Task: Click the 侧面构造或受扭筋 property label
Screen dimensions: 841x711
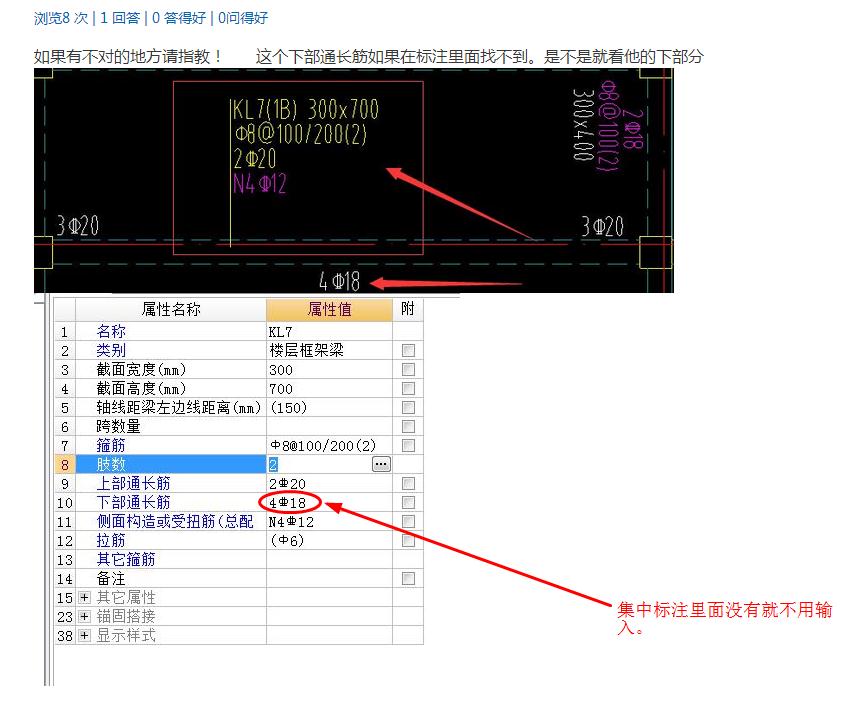Action: [x=175, y=522]
